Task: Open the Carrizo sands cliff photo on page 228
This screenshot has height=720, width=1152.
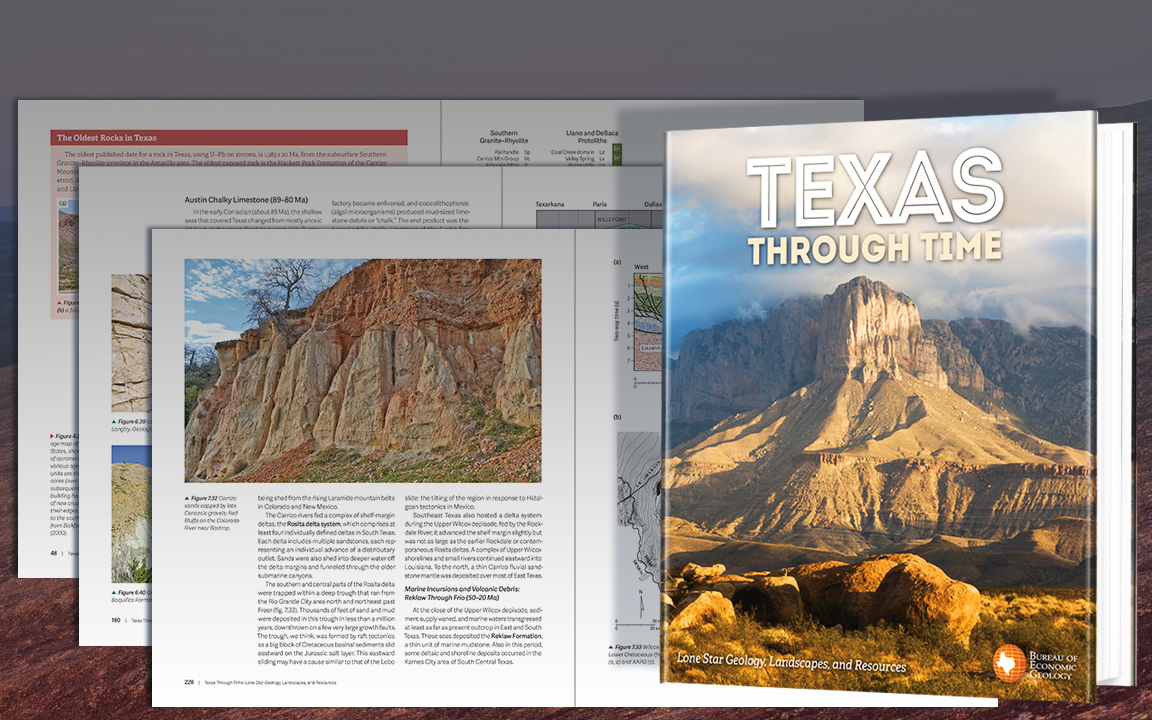Action: coord(363,370)
